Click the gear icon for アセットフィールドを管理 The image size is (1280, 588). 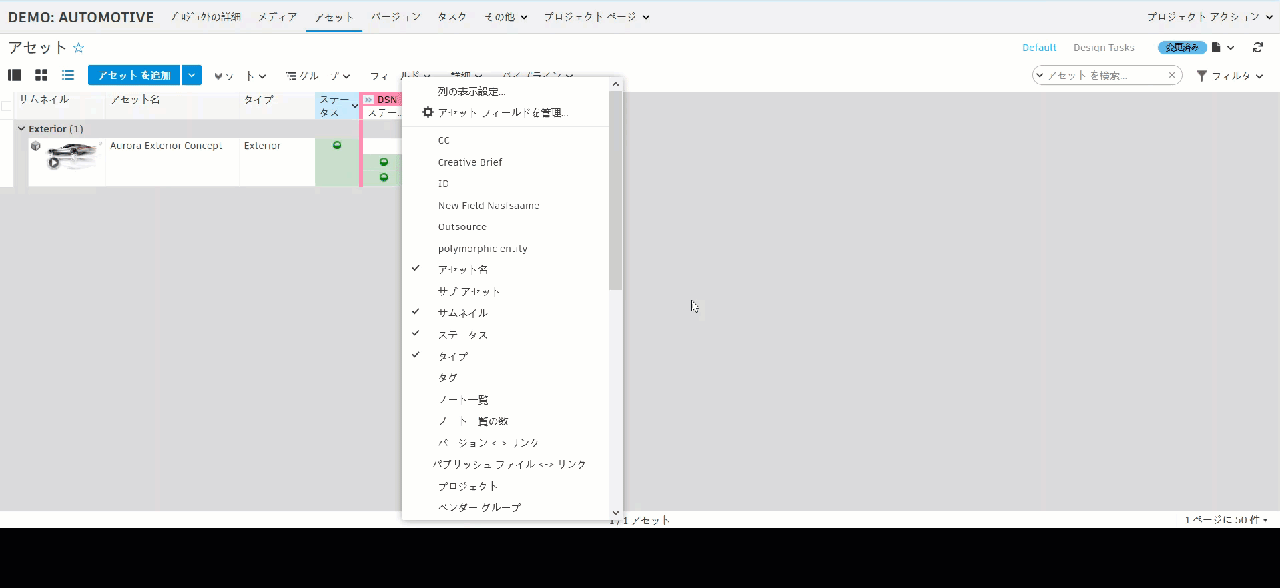coord(428,112)
